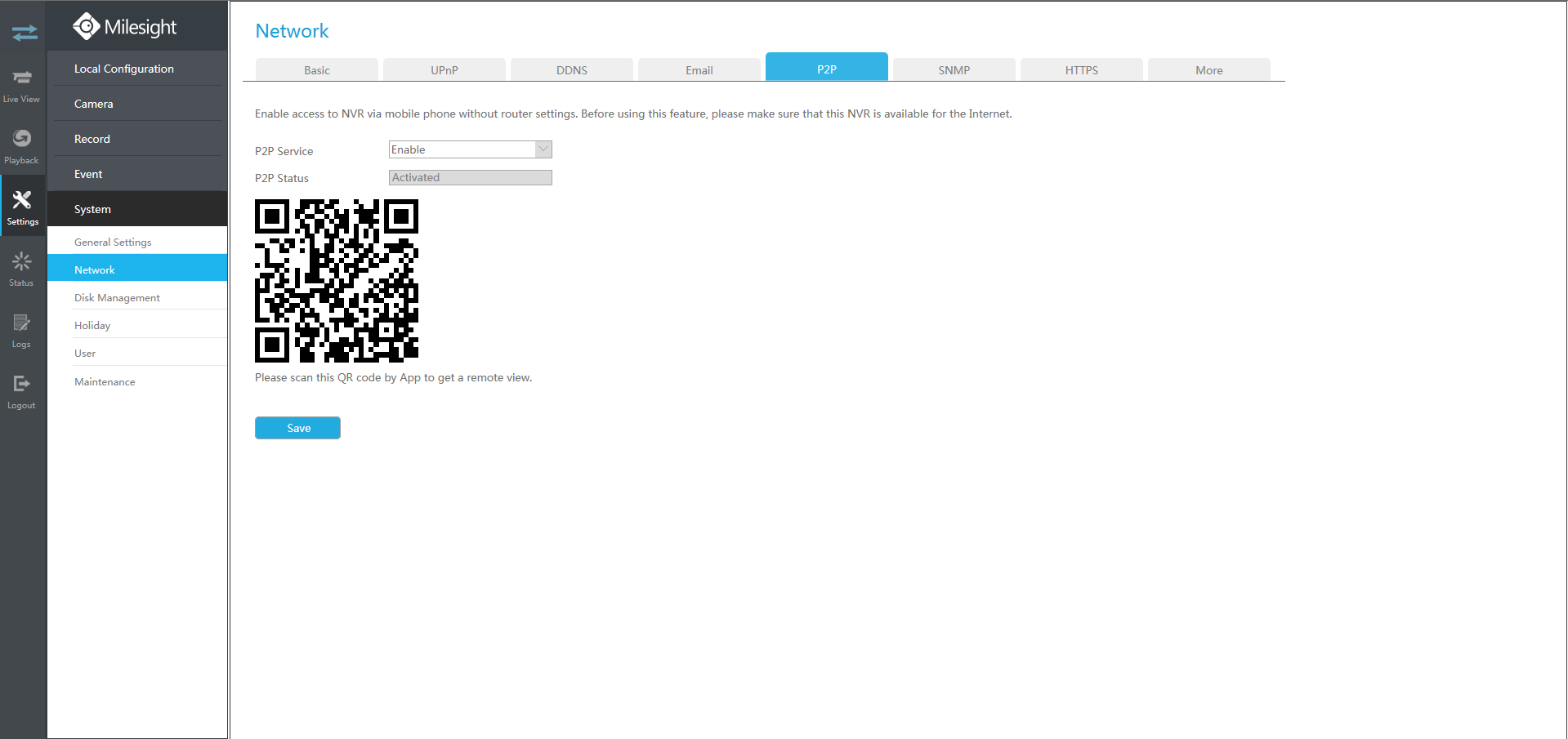Click the P2P Service label
The width and height of the screenshot is (1568, 739).
pos(284,151)
